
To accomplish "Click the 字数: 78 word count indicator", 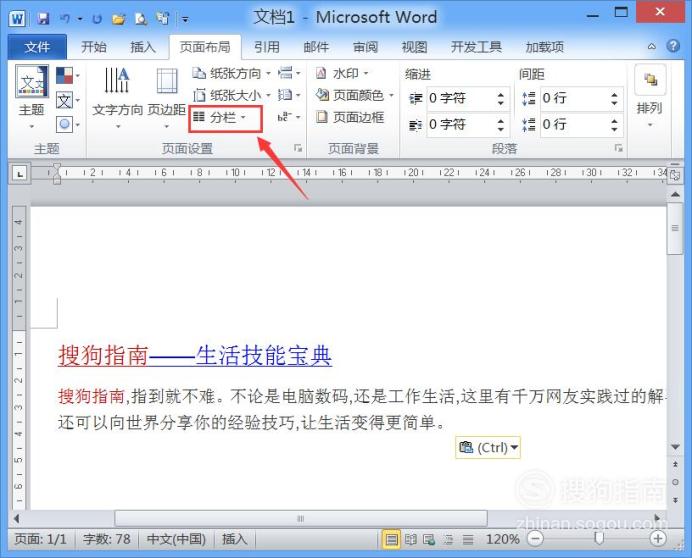I will point(107,539).
